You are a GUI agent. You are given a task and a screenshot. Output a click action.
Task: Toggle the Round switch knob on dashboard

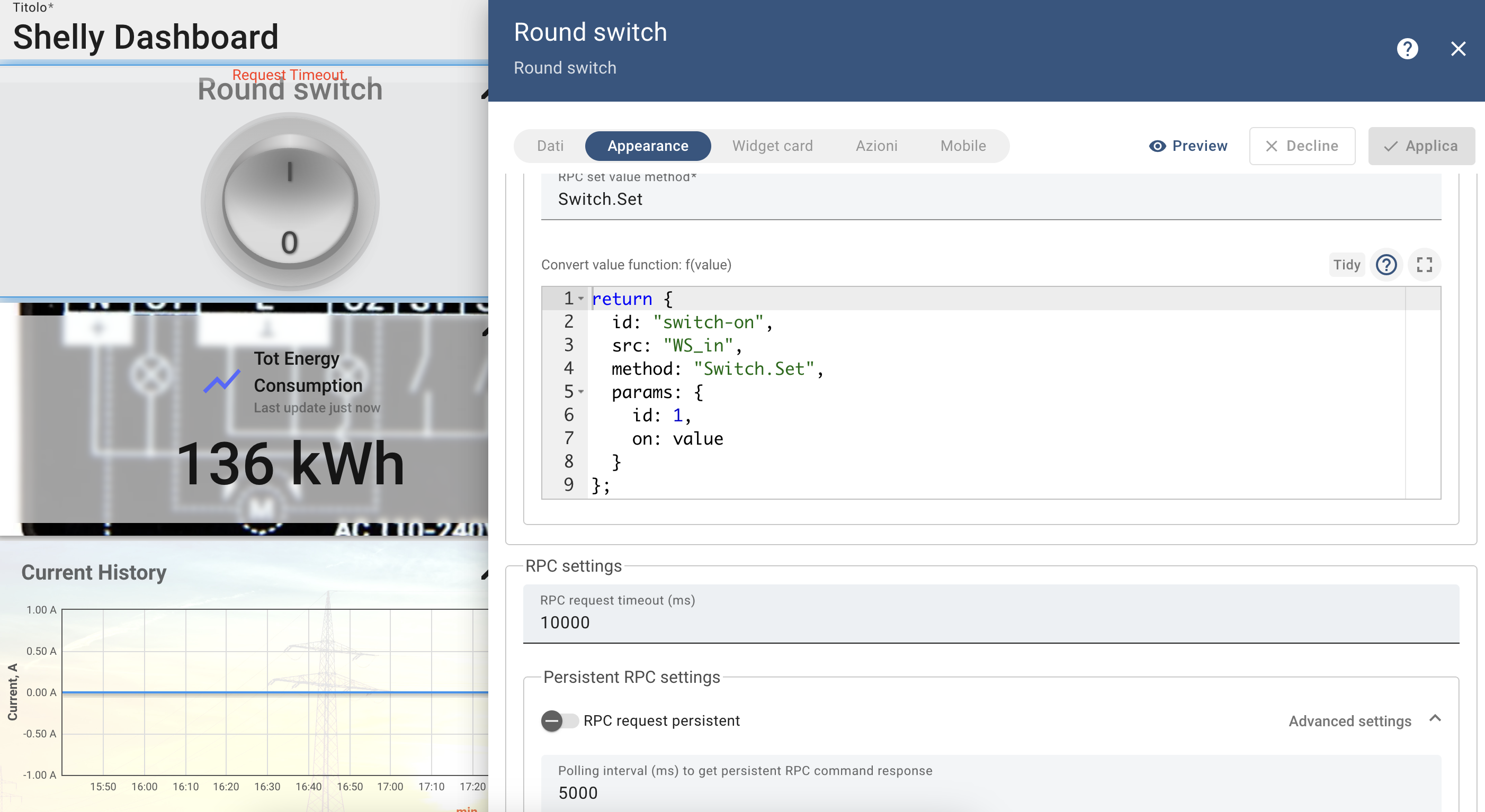(x=290, y=202)
